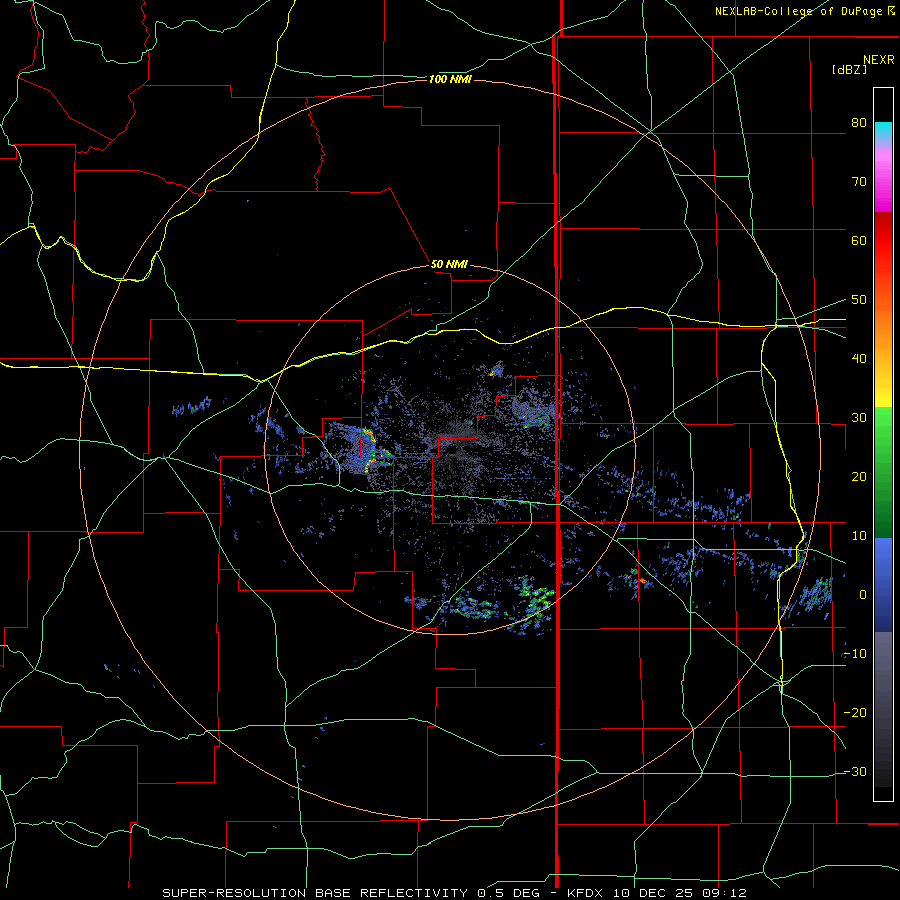Click the 40 value on dBZ scale
Screen dimensions: 900x900
point(859,359)
